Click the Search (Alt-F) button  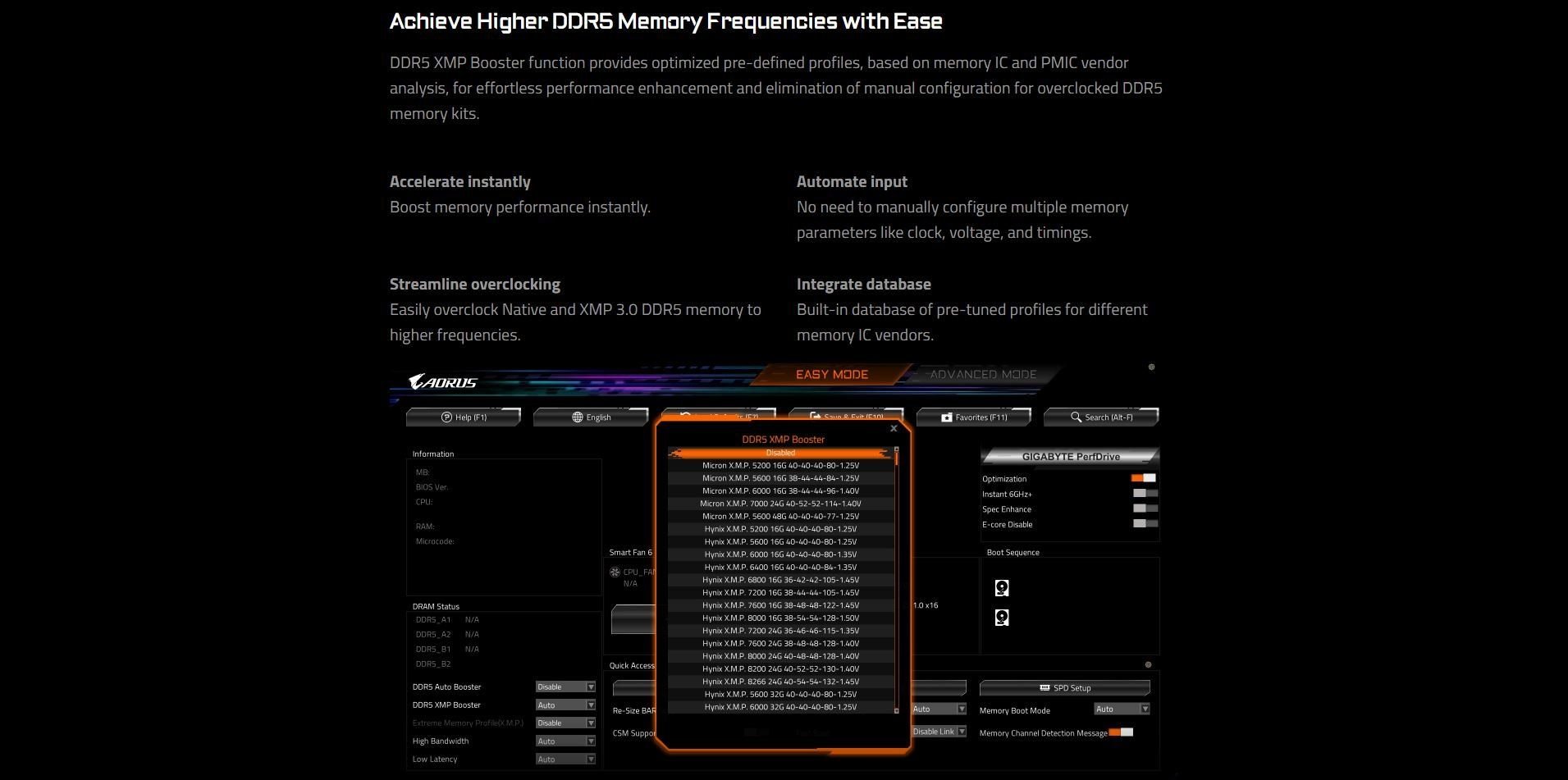pos(1101,417)
